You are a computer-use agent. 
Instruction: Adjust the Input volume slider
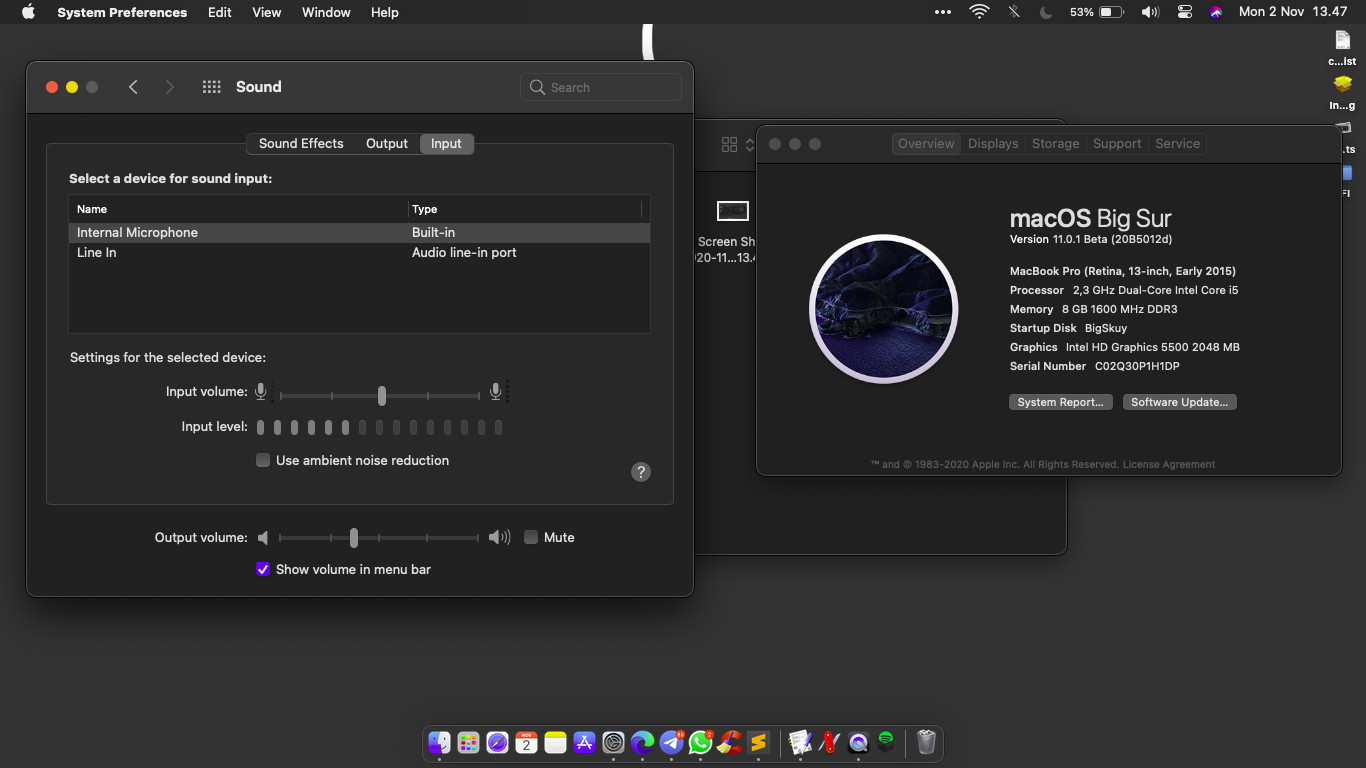pyautogui.click(x=381, y=395)
